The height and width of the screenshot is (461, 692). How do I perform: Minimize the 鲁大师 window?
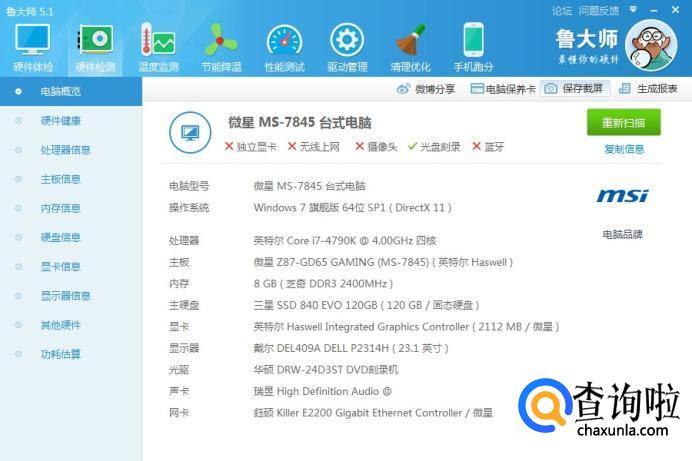point(654,10)
